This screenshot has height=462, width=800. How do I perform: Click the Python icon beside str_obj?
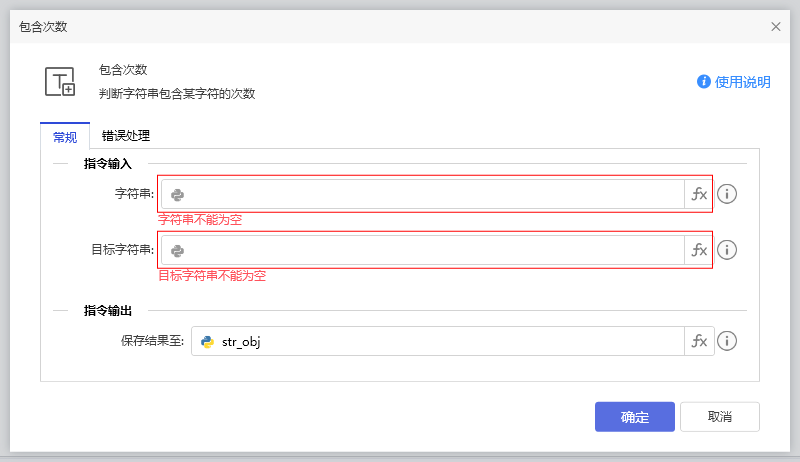[207, 341]
